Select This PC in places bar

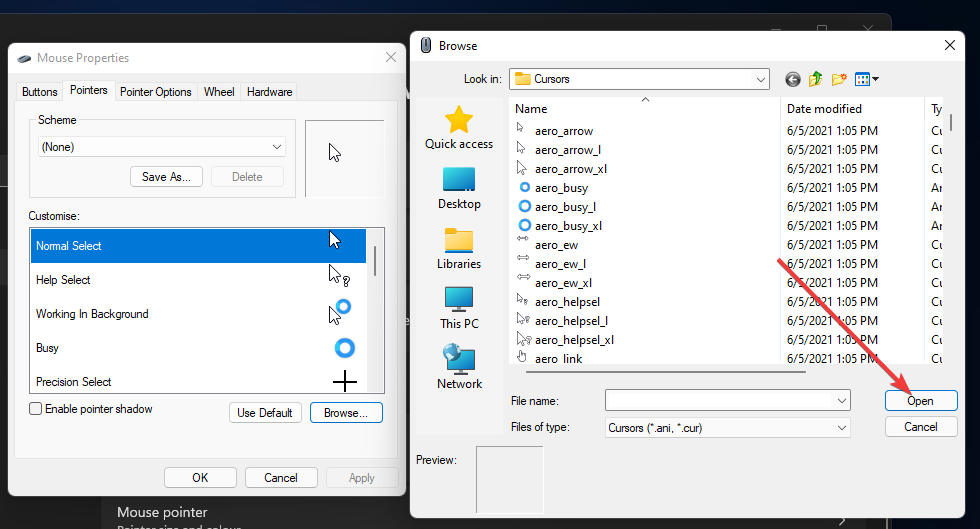point(459,308)
